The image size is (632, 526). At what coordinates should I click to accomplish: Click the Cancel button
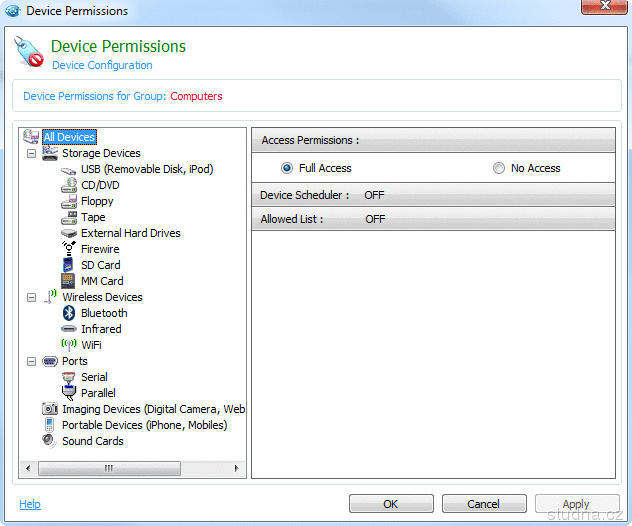(x=484, y=504)
